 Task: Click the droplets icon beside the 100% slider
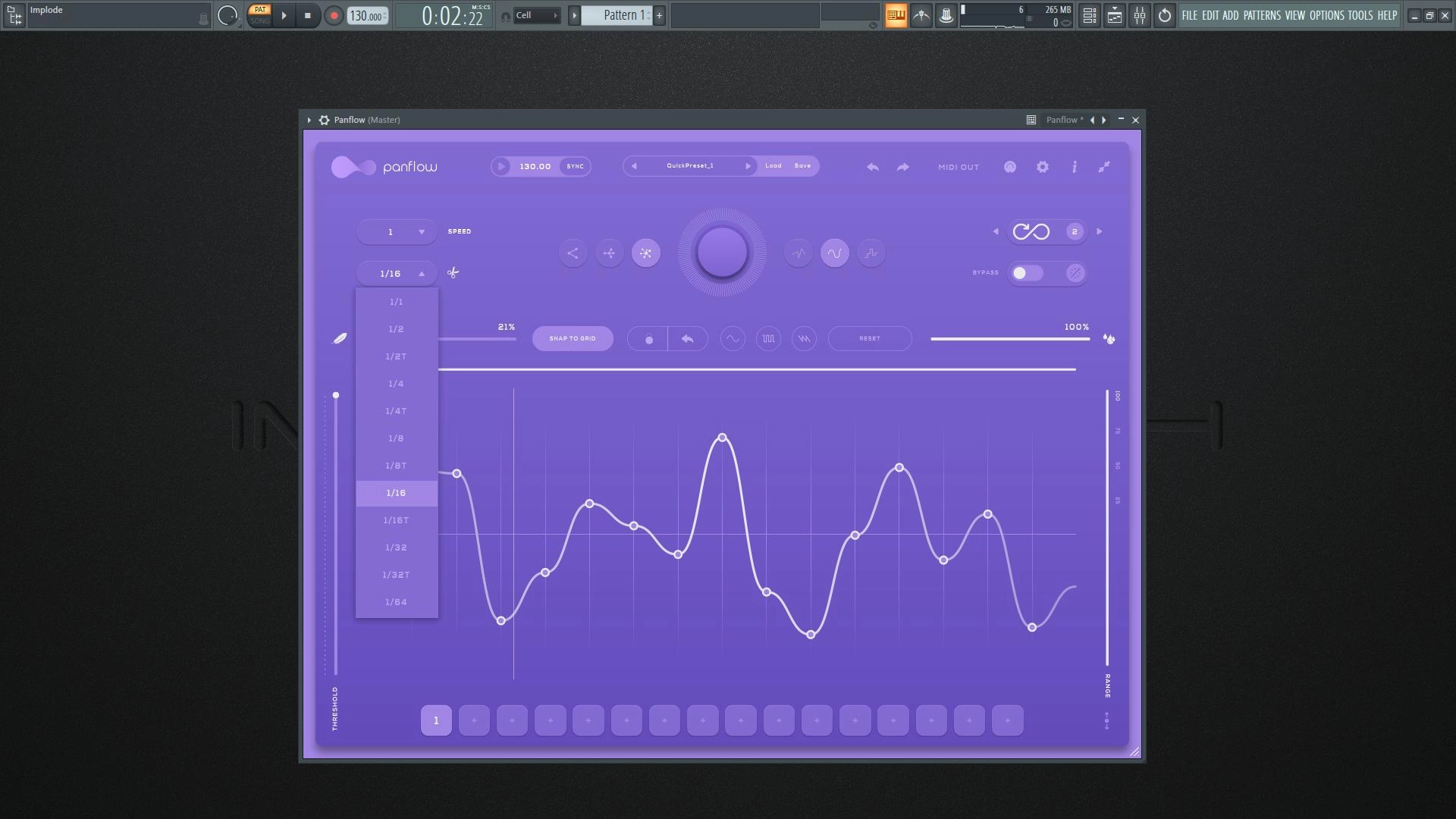[1109, 339]
